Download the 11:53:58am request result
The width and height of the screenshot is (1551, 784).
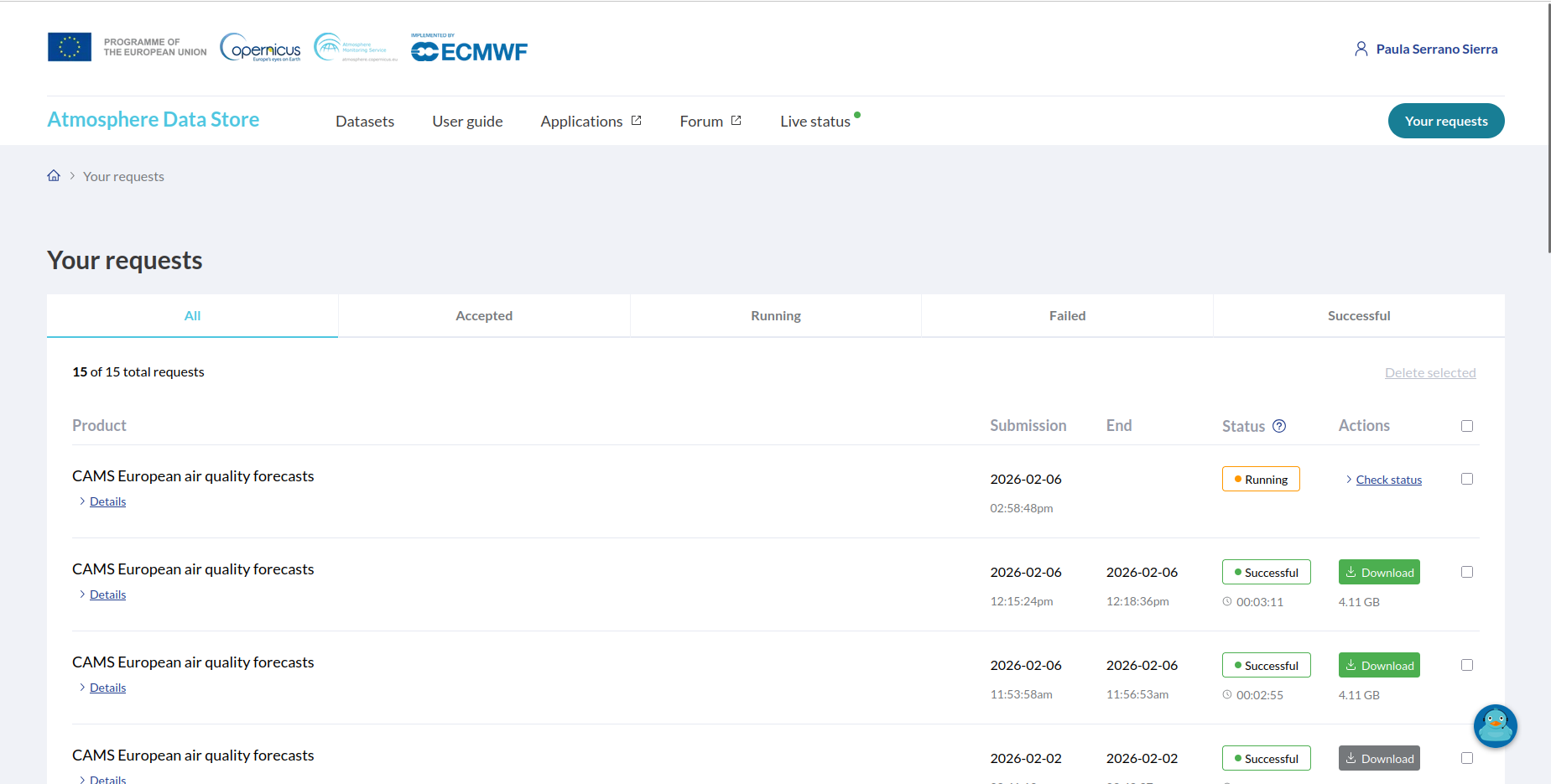click(1379, 665)
